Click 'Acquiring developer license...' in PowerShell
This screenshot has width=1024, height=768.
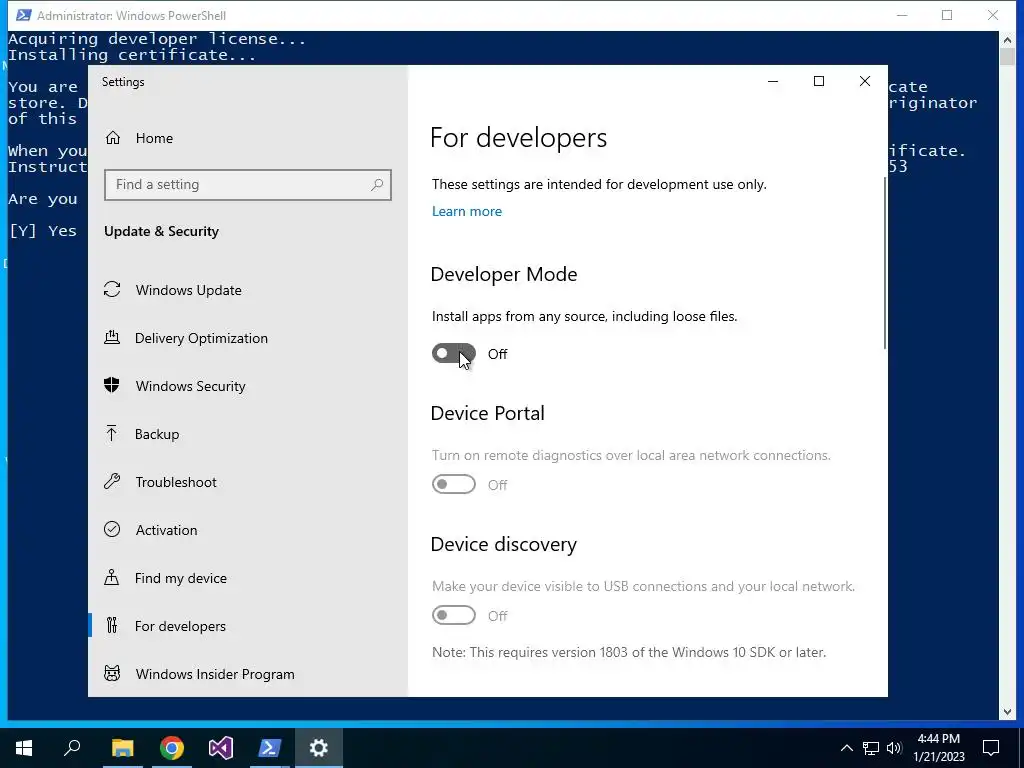(x=157, y=39)
